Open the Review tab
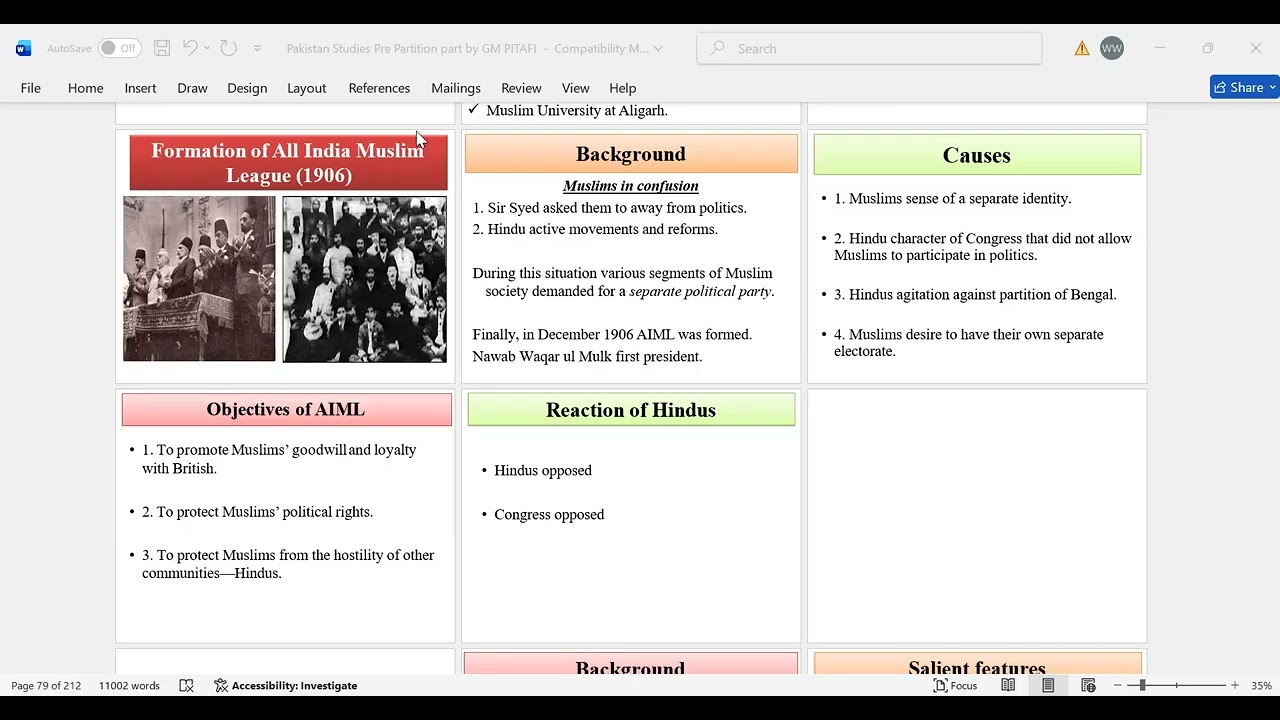The width and height of the screenshot is (1280, 720). click(521, 88)
